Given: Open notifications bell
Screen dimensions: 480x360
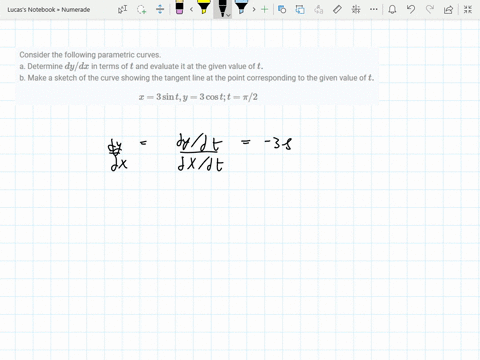Looking at the screenshot, I should click(392, 9).
